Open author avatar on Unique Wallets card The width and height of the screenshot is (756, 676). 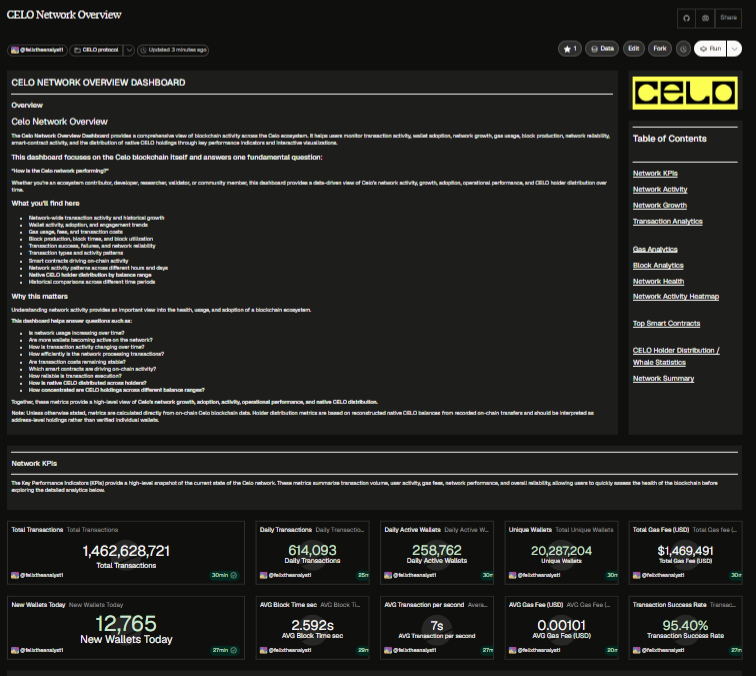tap(512, 575)
